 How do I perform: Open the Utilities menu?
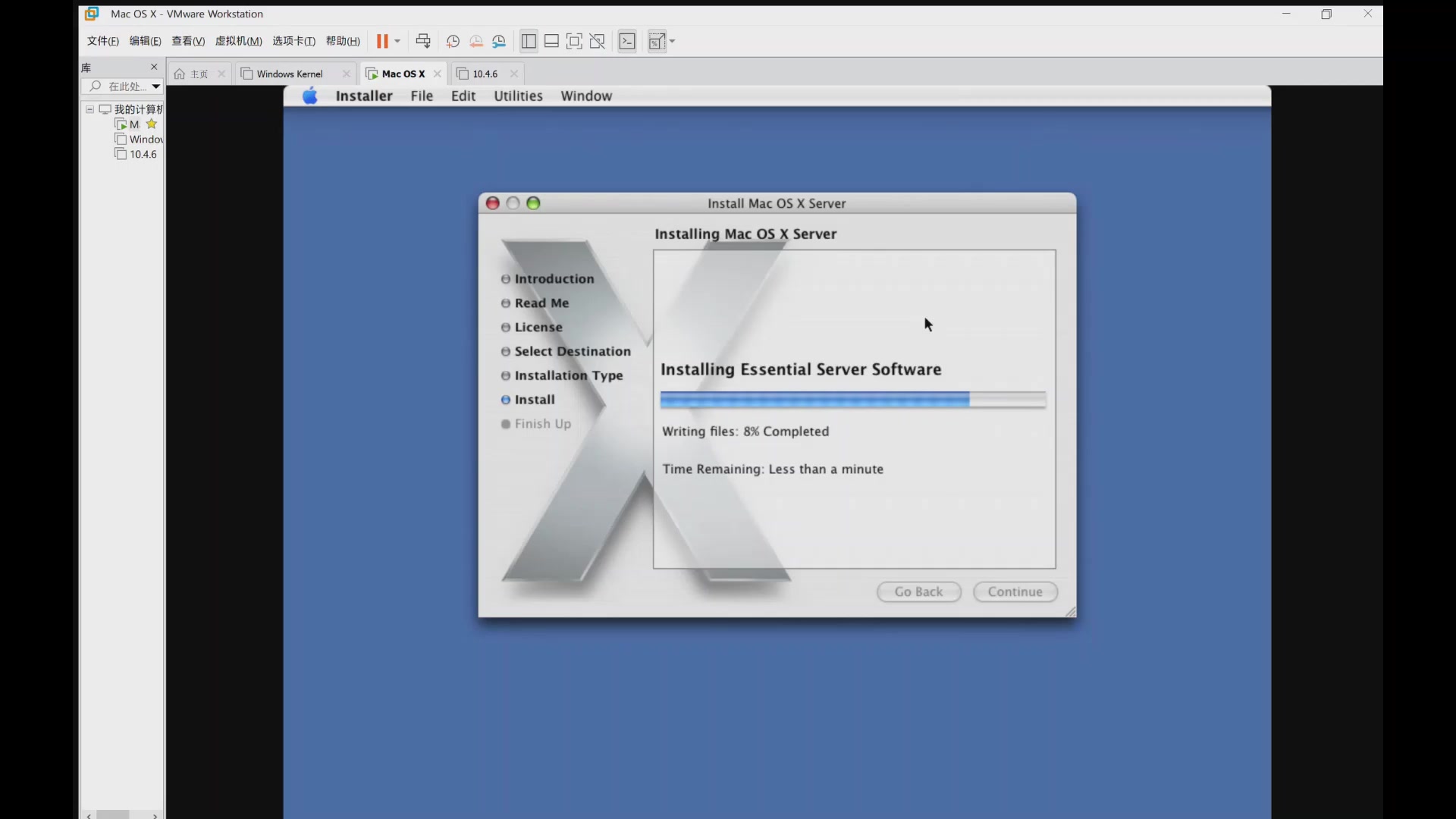click(x=518, y=96)
